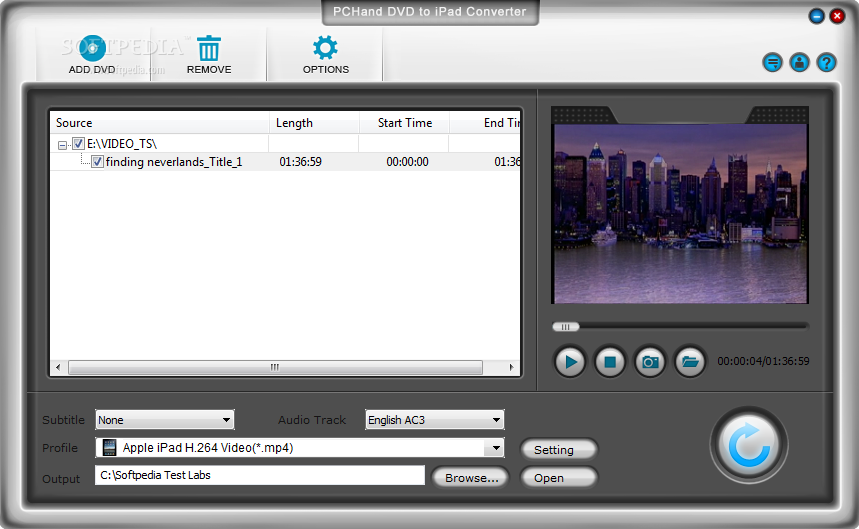Click the preview seek slider handle

pos(565,327)
